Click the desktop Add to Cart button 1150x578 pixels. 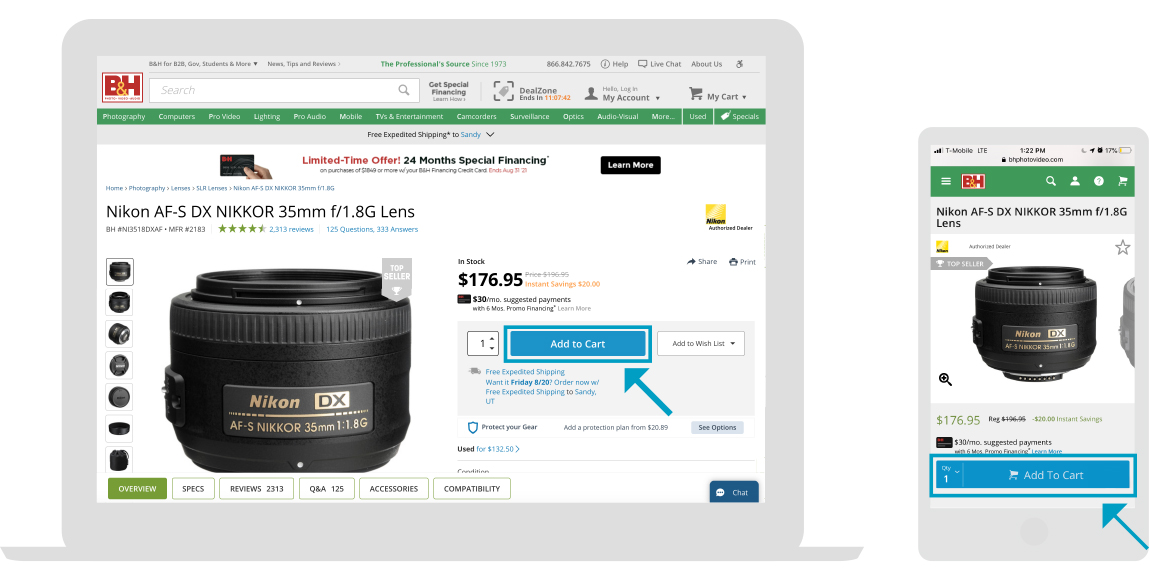578,343
